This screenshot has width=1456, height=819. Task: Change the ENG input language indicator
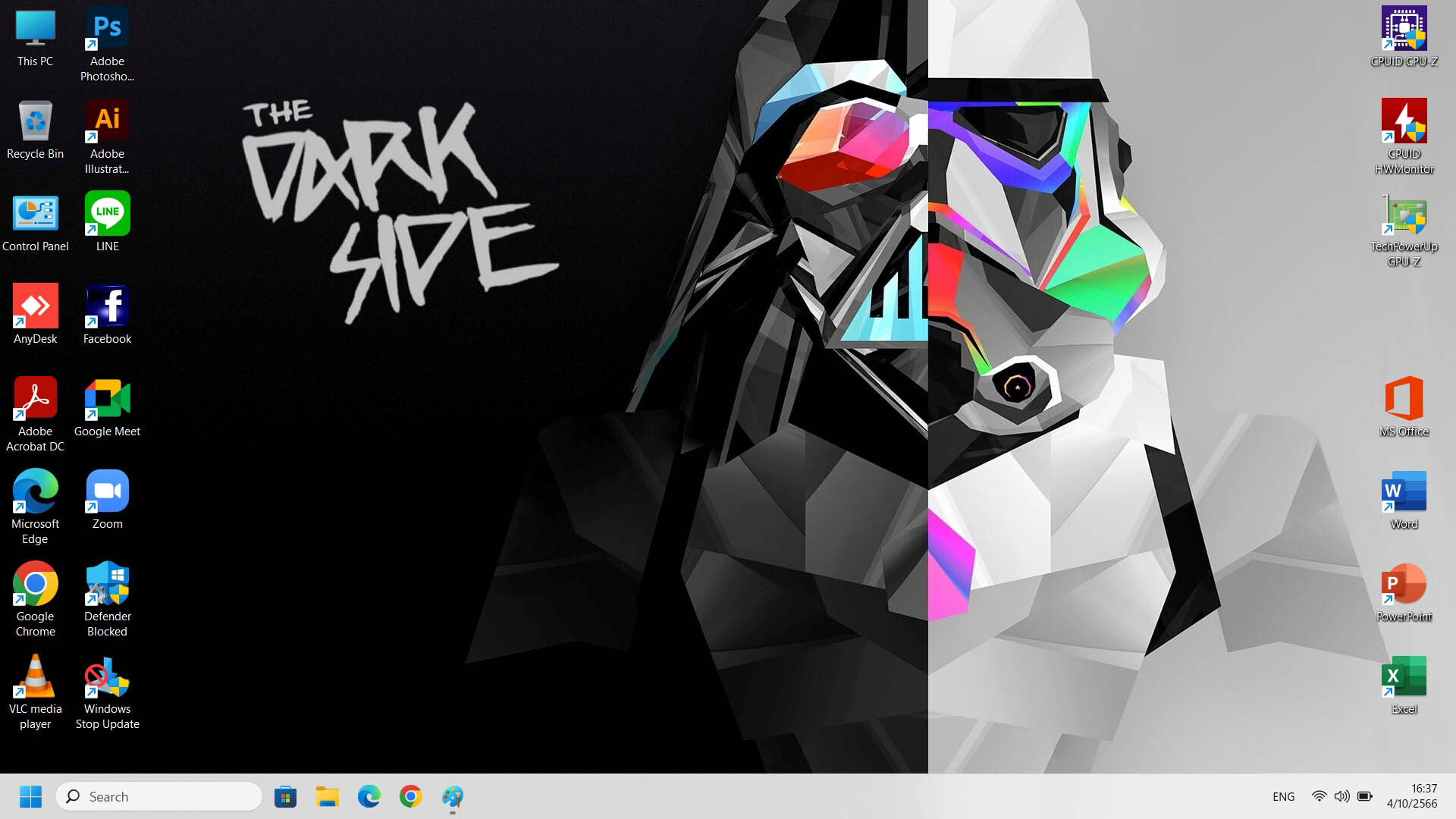[x=1283, y=796]
